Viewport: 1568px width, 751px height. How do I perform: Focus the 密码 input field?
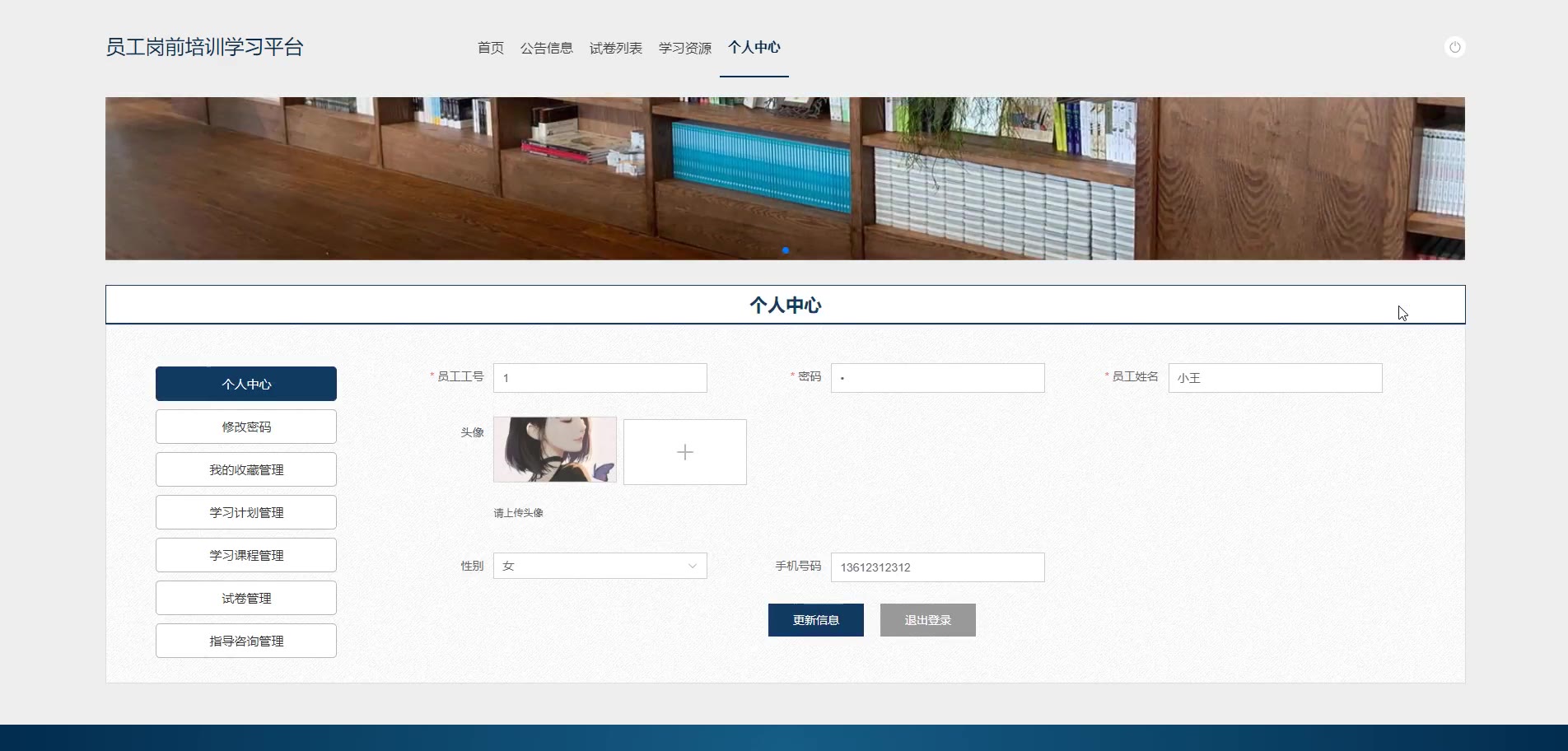click(938, 378)
